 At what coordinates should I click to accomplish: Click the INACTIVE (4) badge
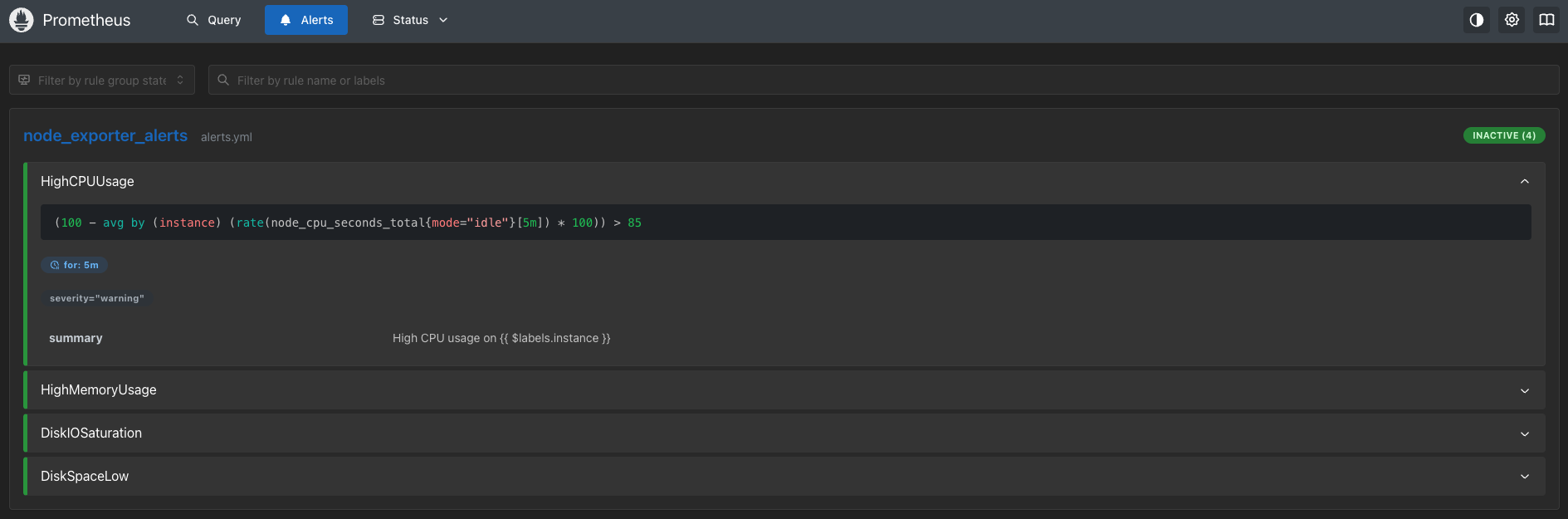point(1503,135)
